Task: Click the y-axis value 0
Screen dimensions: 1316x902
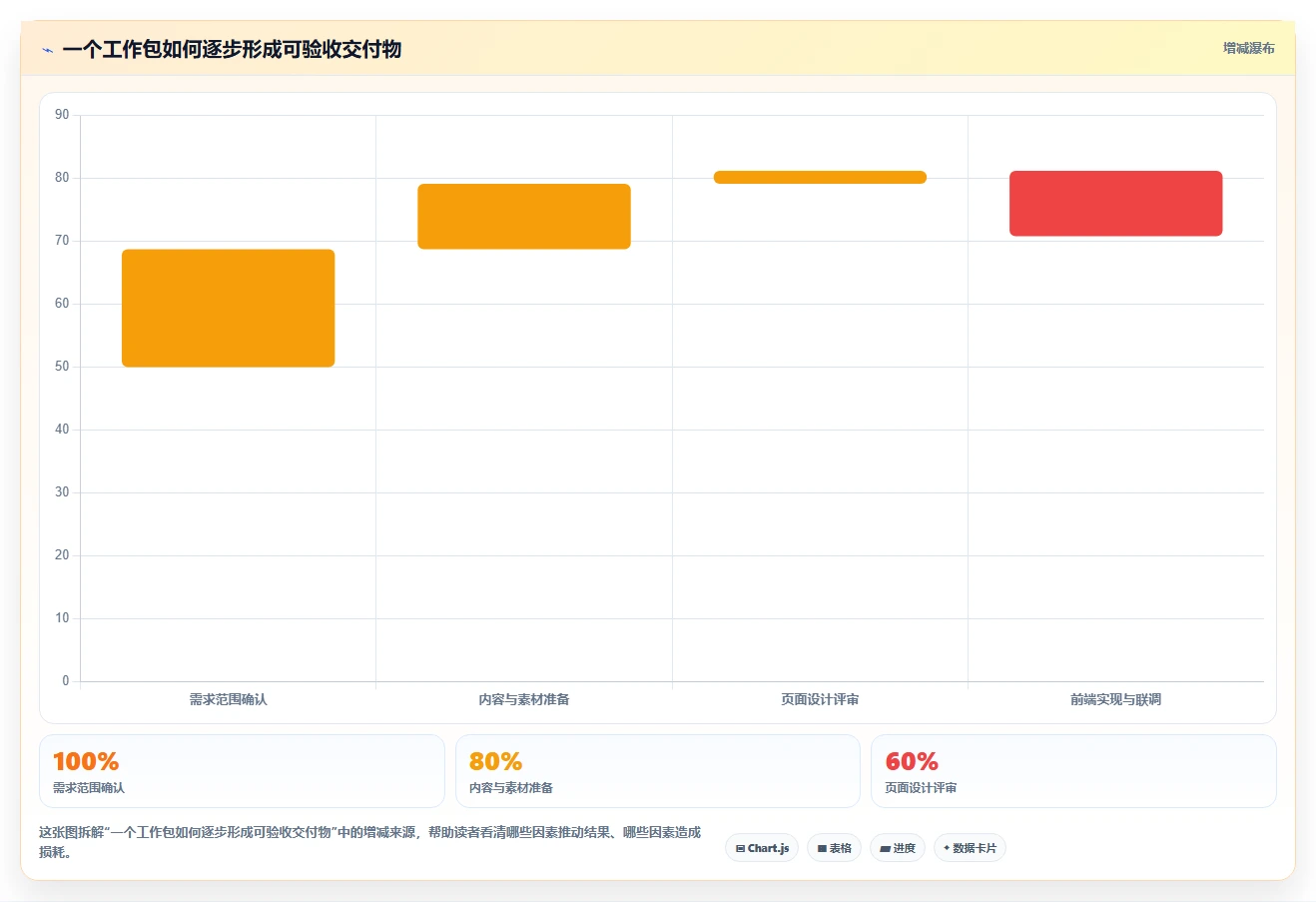Action: [66, 681]
